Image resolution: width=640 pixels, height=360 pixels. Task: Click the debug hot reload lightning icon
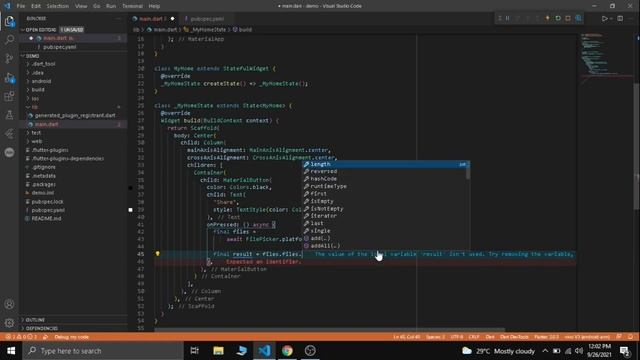[x=547, y=18]
